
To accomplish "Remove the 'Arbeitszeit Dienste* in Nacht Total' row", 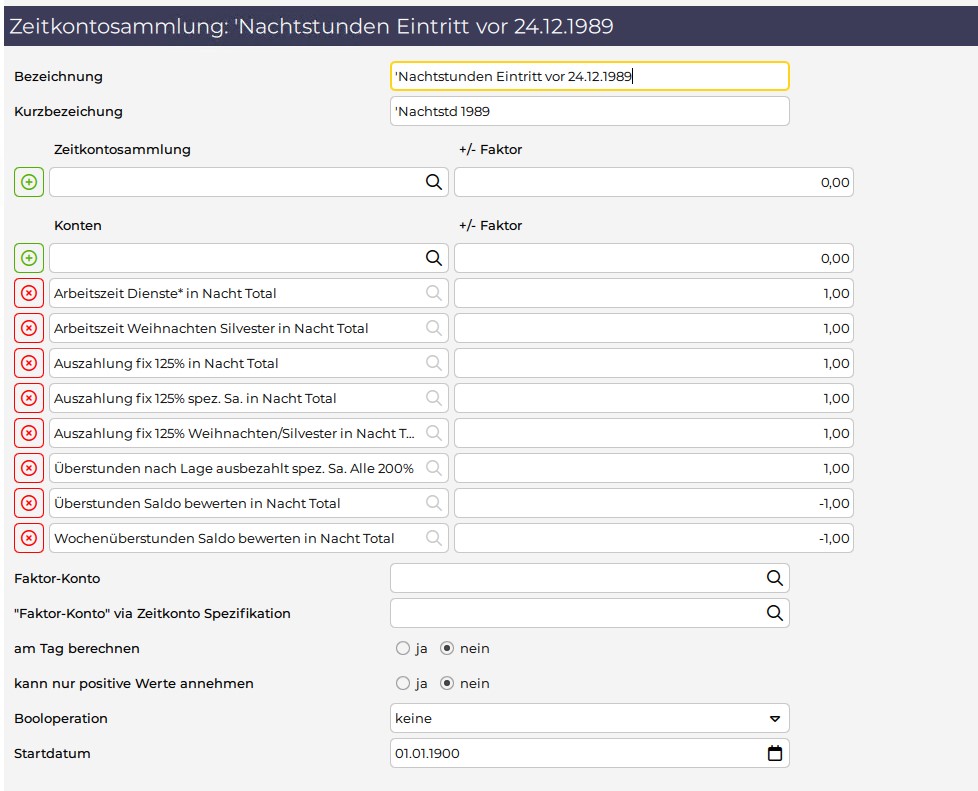I will point(29,293).
